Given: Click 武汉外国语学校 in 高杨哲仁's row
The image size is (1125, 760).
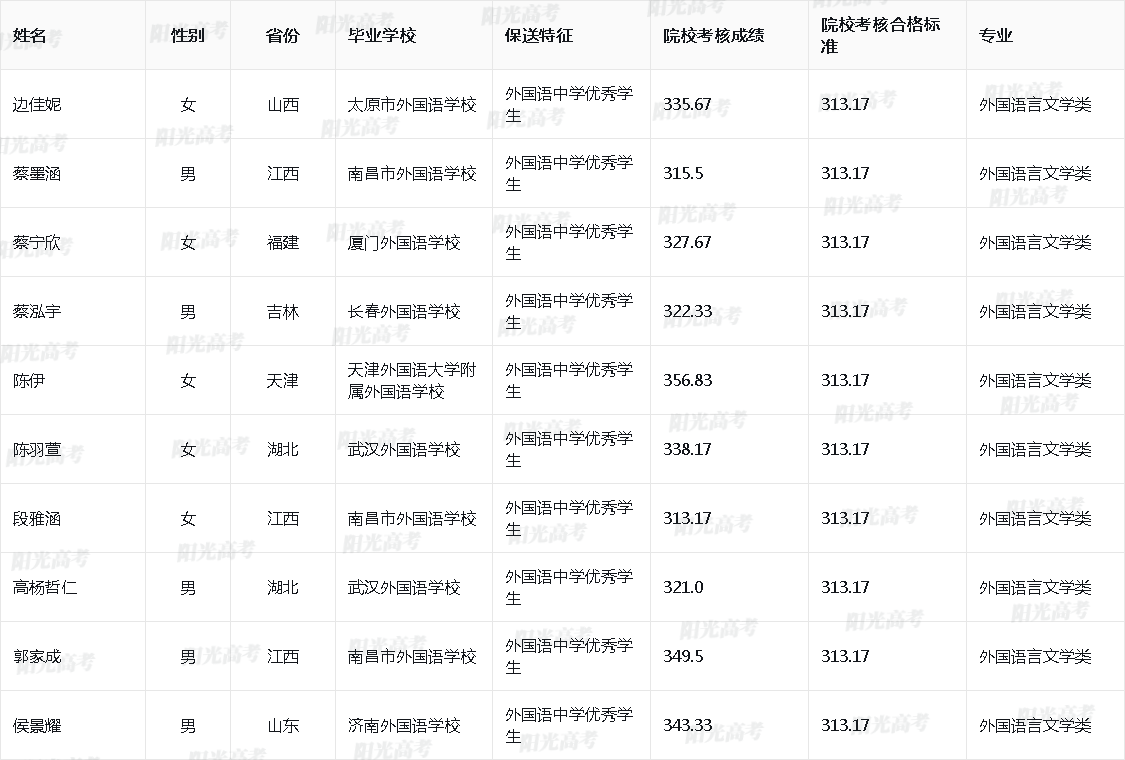Looking at the screenshot, I should (x=404, y=588).
